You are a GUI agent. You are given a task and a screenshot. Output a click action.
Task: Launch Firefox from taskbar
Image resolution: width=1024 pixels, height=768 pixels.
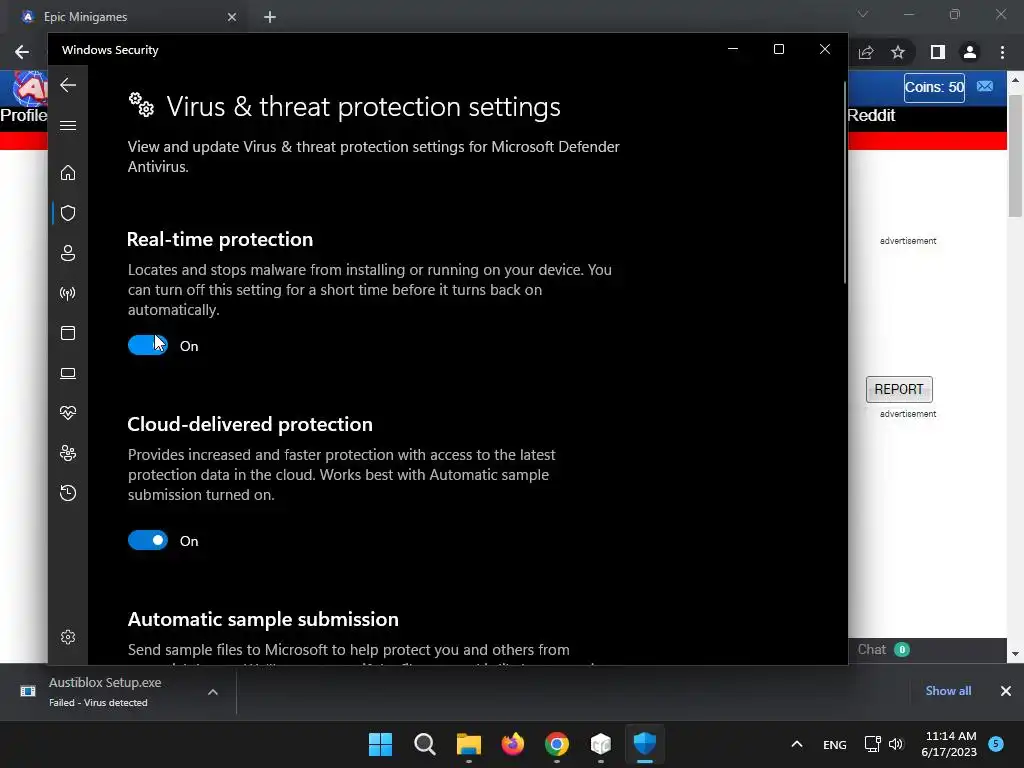coord(513,744)
